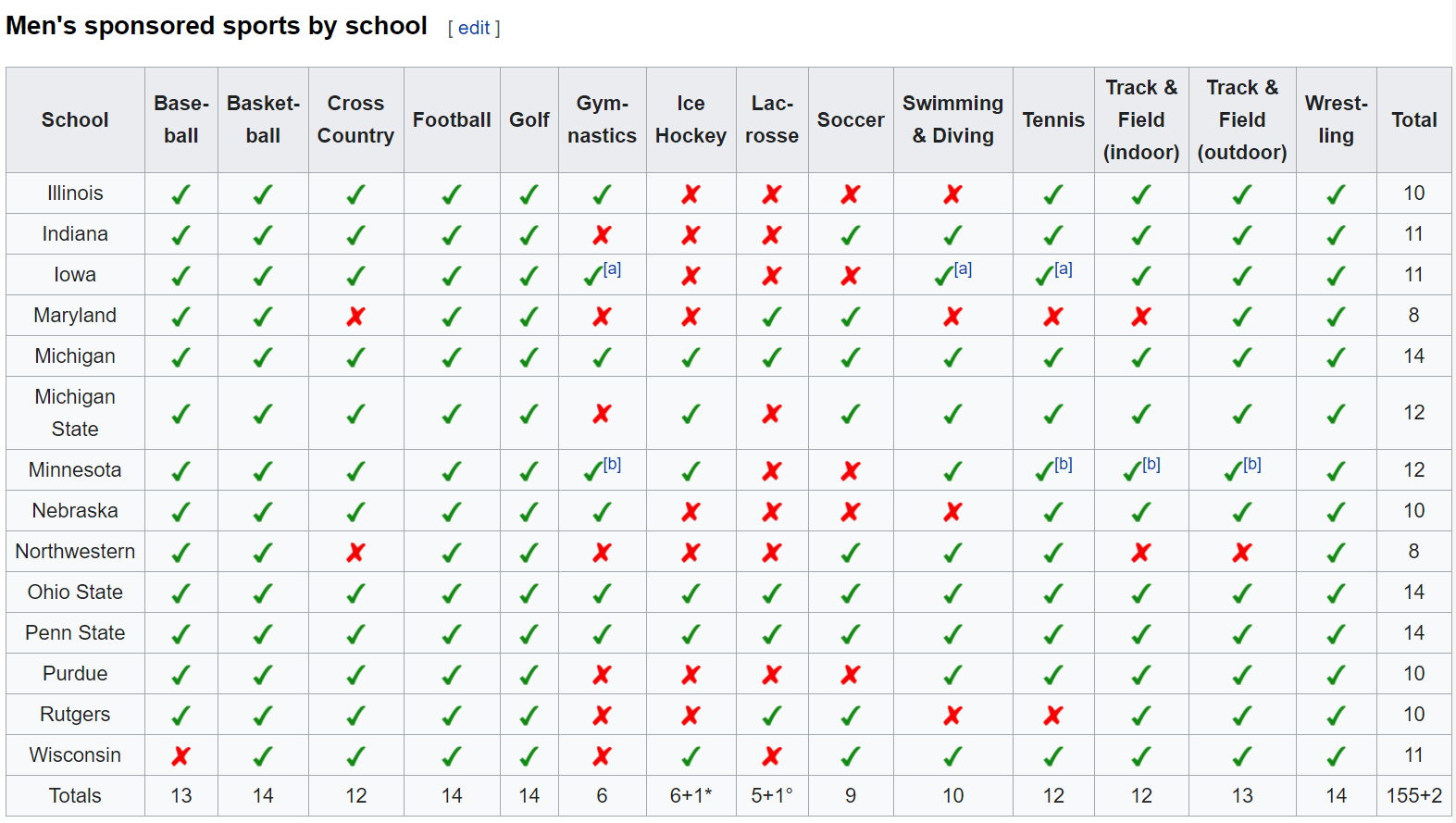Click the red X for Illinois Lacrosse

[x=772, y=194]
